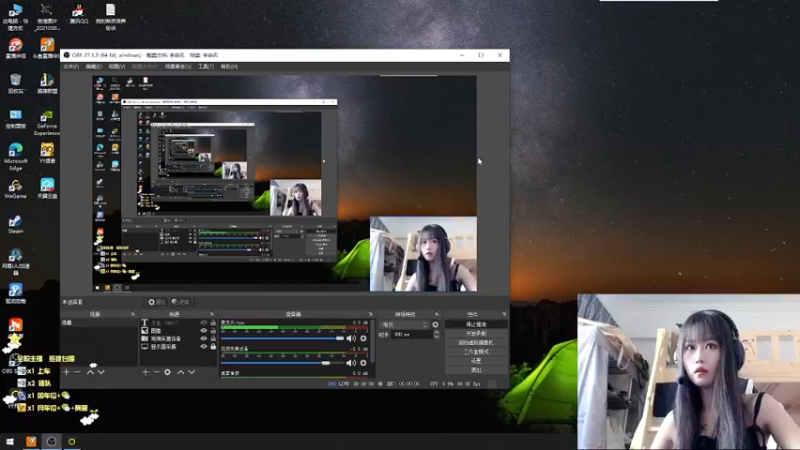Open the 工具(T) menu in OBS
This screenshot has height=450, width=800.
pos(206,67)
